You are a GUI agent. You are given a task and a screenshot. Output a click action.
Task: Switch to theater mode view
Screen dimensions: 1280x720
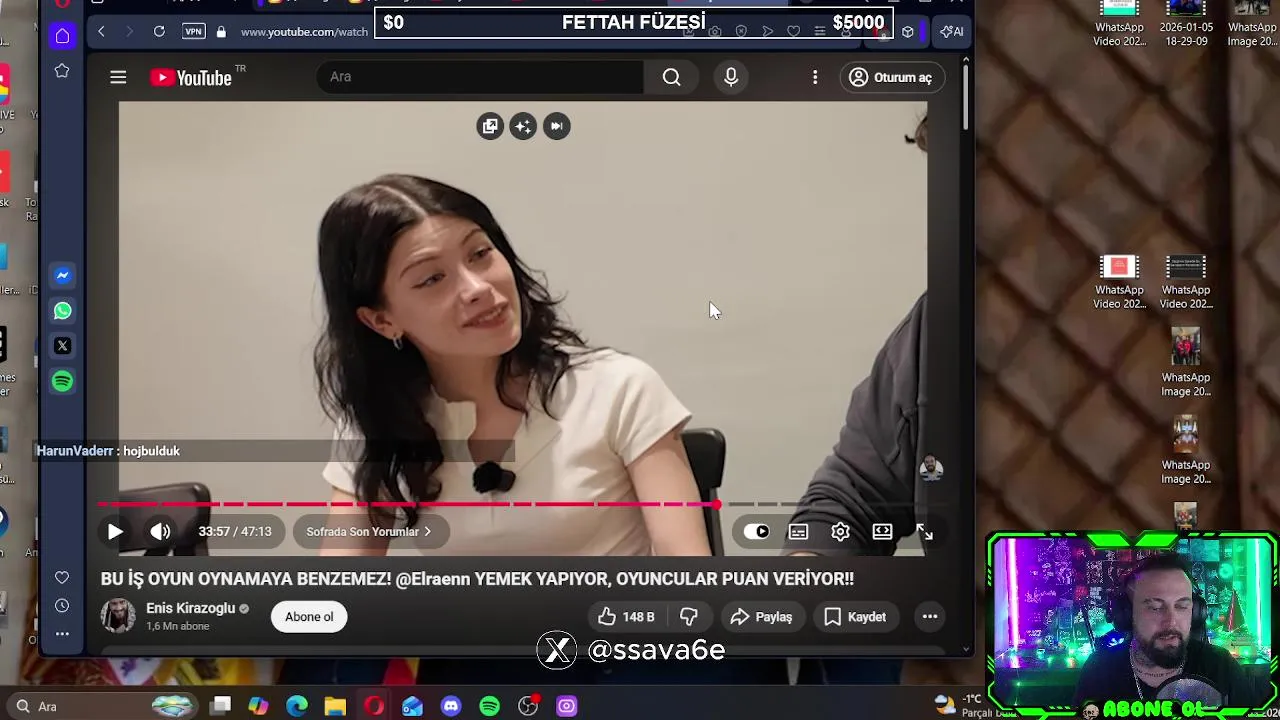[882, 532]
